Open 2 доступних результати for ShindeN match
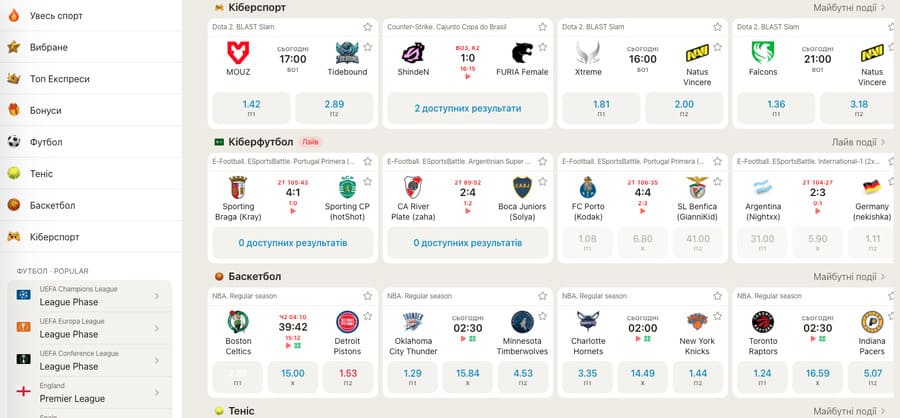Image resolution: width=900 pixels, height=418 pixels. (467, 108)
